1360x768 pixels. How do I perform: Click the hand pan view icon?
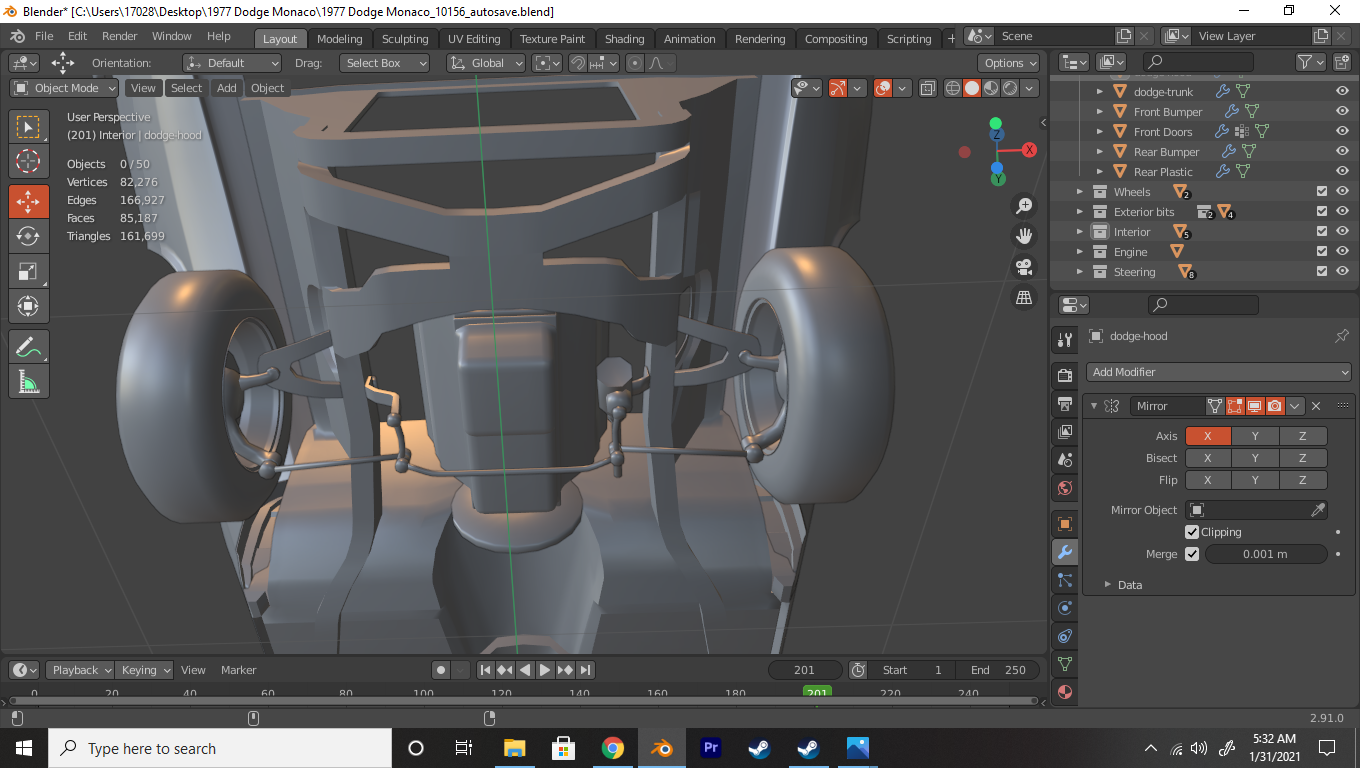(x=1023, y=236)
